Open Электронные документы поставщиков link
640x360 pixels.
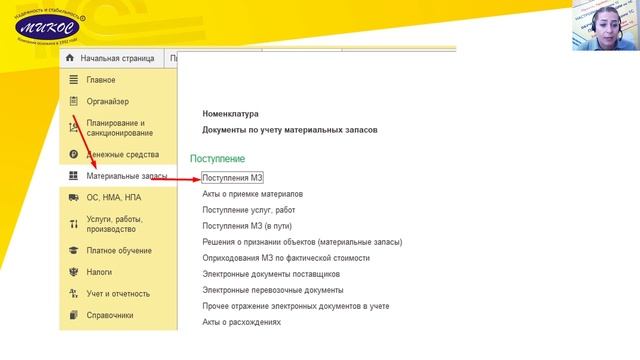(271, 274)
